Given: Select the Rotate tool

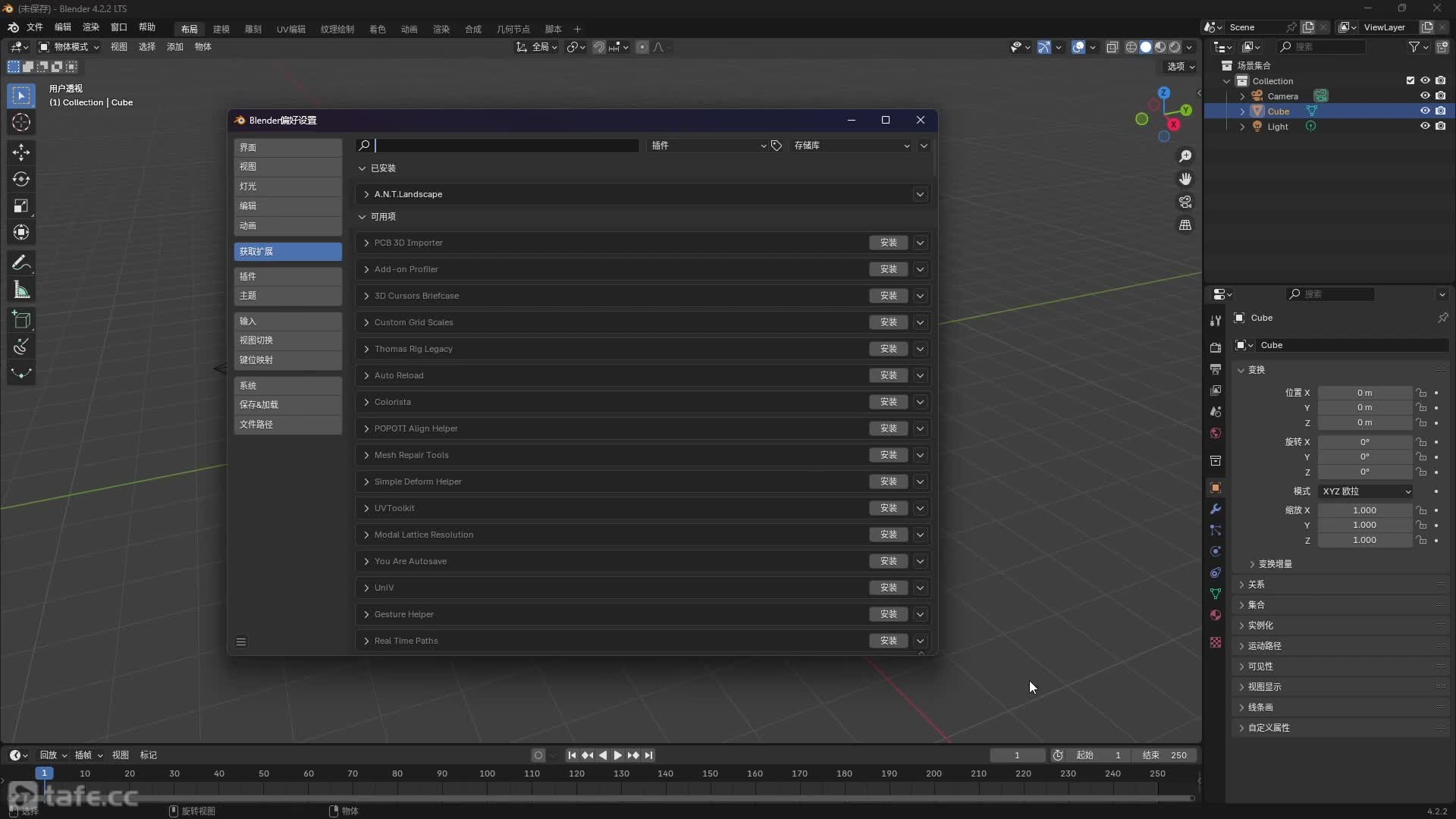Looking at the screenshot, I should click(21, 179).
